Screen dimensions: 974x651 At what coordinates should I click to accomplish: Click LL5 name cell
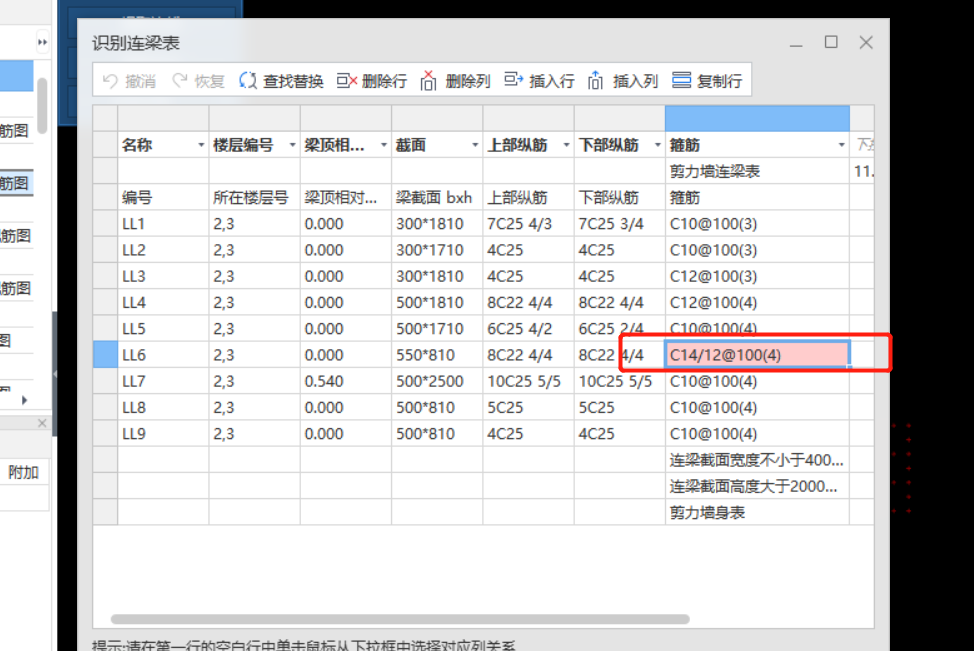click(x=163, y=329)
